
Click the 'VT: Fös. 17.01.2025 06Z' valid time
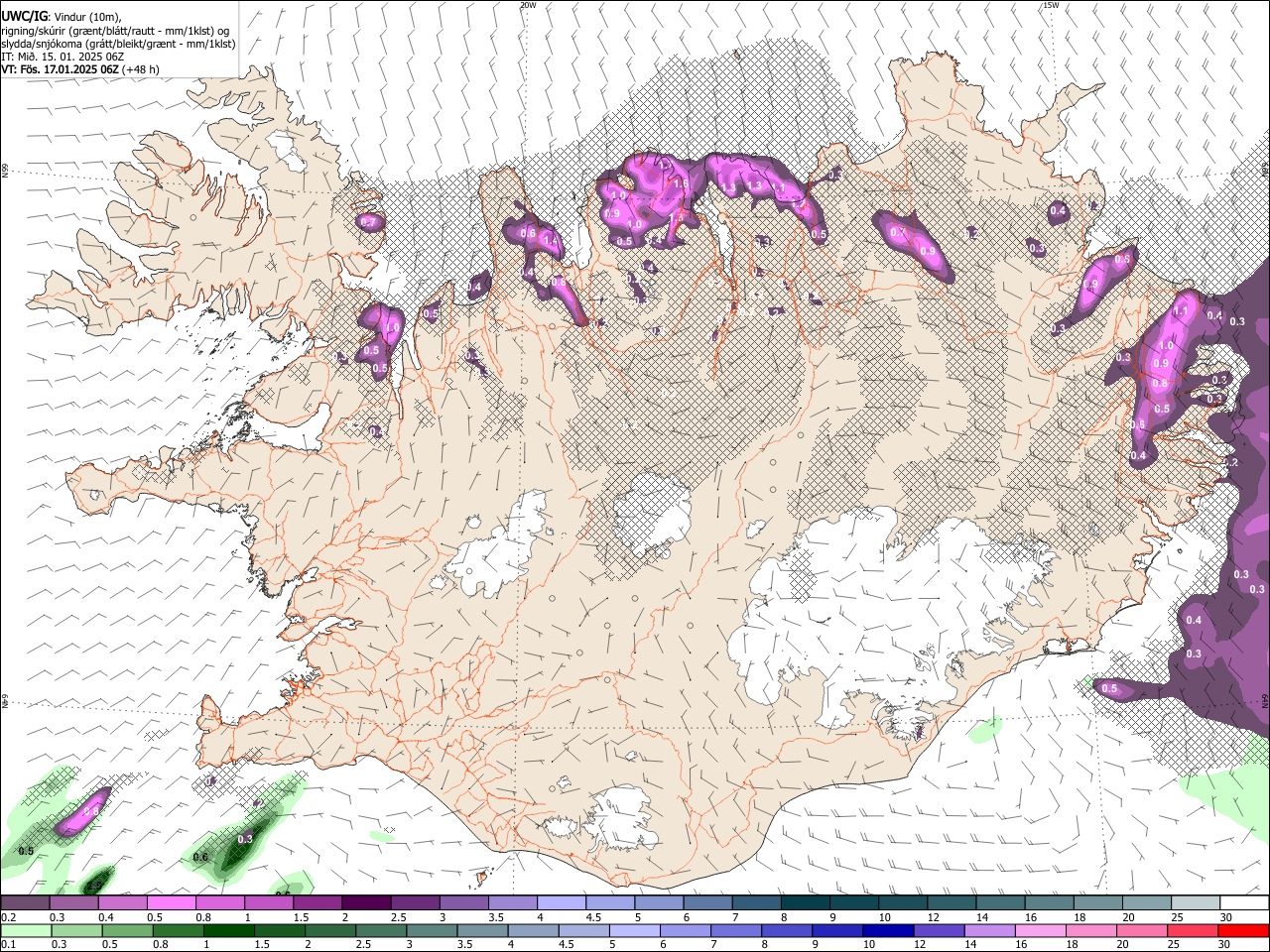[60, 69]
